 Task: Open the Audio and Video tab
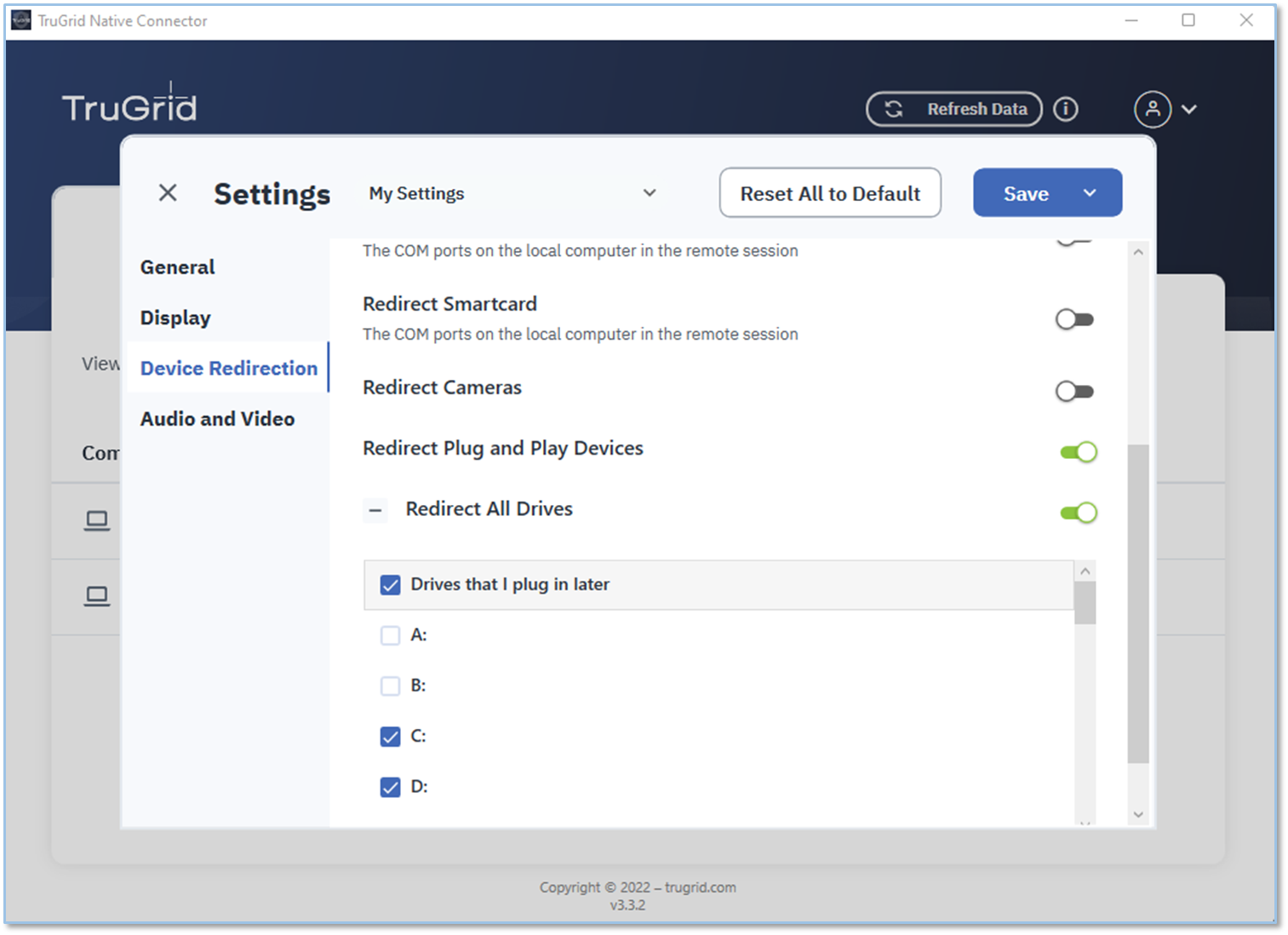218,419
